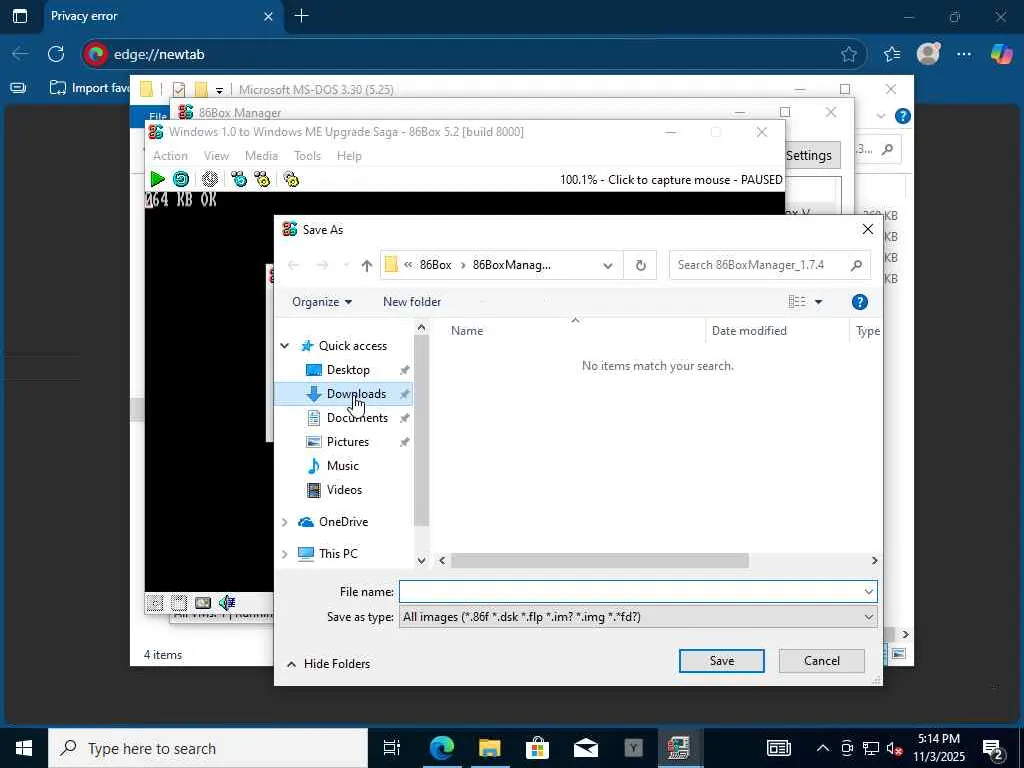Sort file list by Date modified column
This screenshot has height=768, width=1024.
(x=749, y=331)
